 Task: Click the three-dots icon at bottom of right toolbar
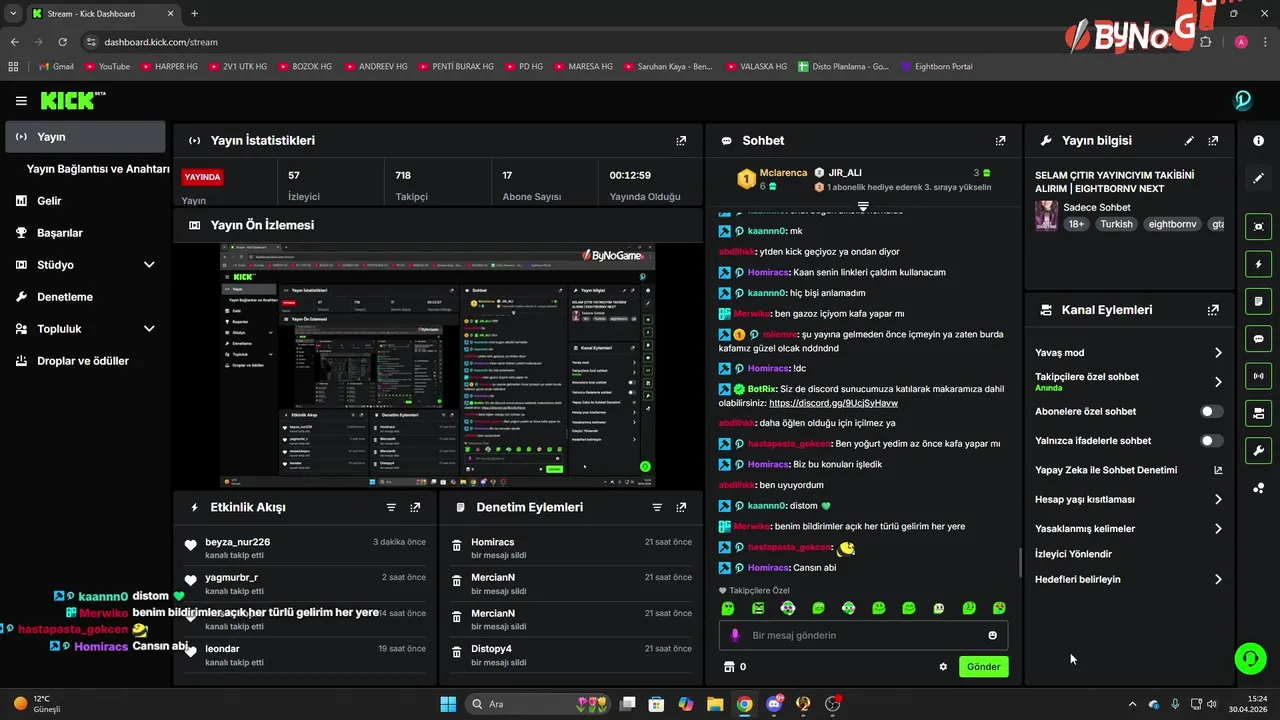coord(1259,488)
